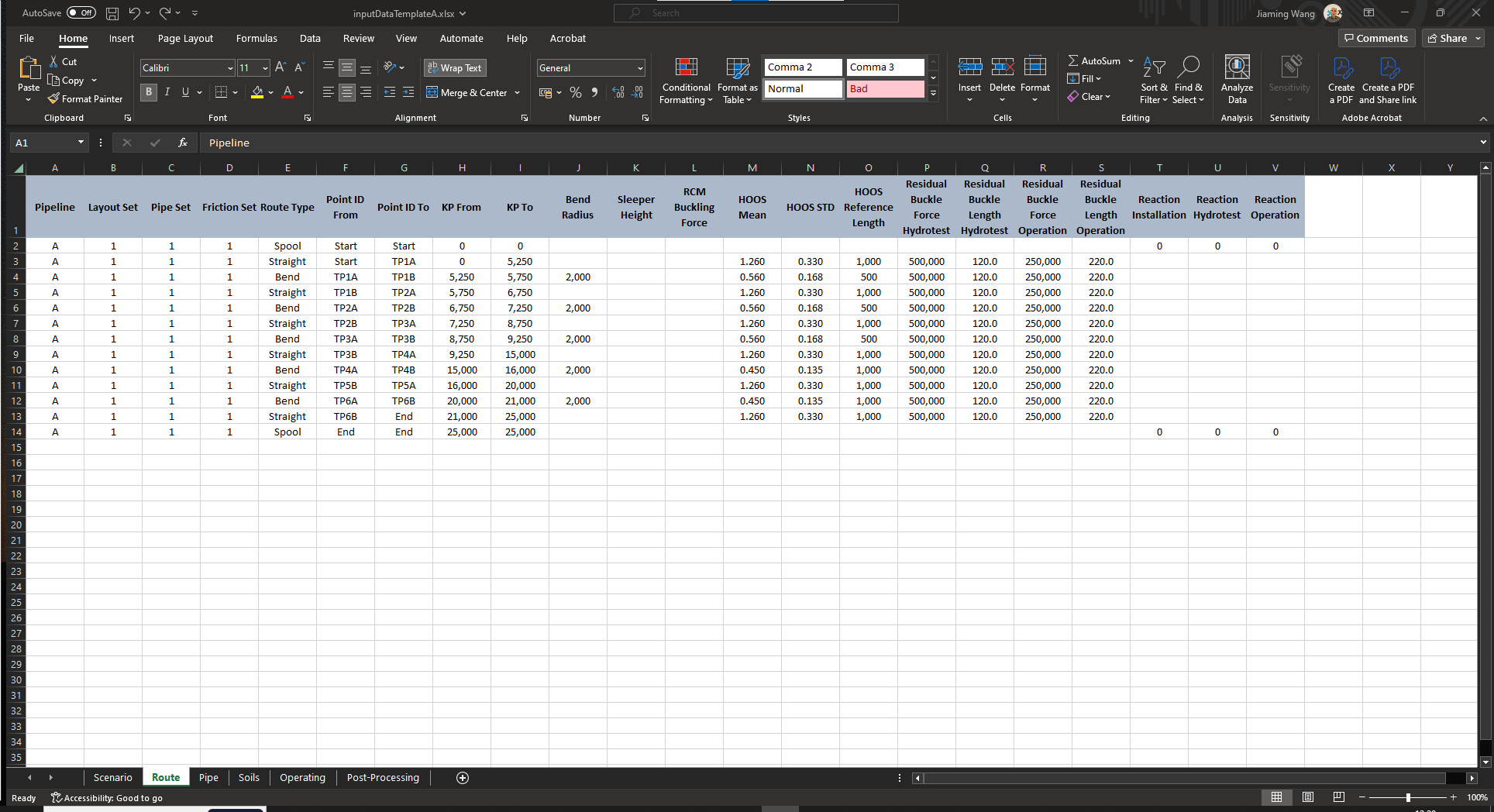Click the Share button
Viewport: 1494px width, 812px height.
(1453, 38)
